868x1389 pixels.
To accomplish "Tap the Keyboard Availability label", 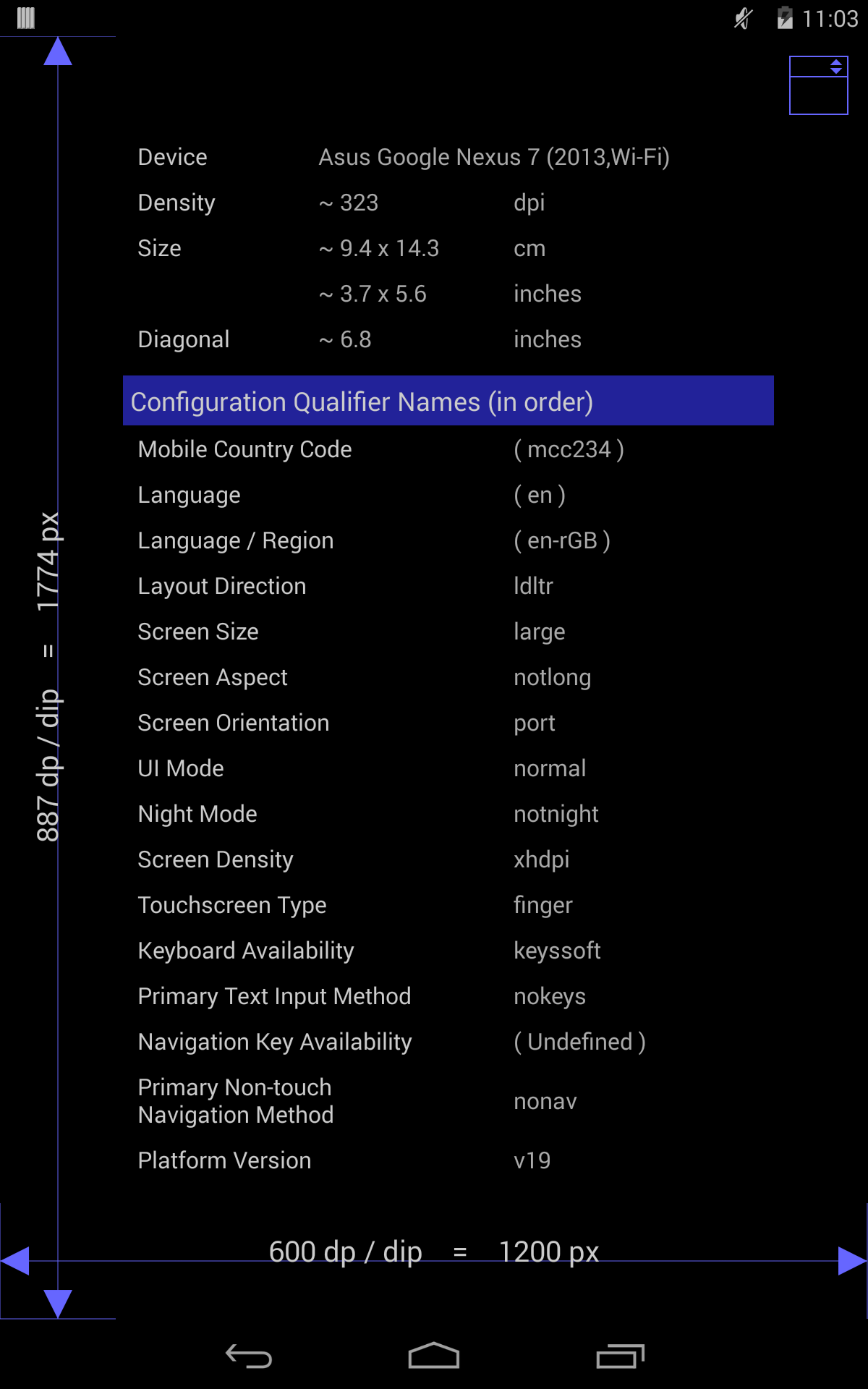I will 246,951.
